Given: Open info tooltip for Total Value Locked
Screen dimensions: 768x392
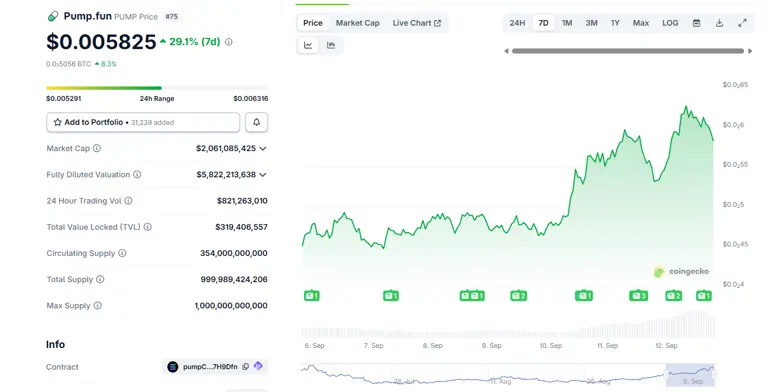Looking at the screenshot, I should click(147, 227).
